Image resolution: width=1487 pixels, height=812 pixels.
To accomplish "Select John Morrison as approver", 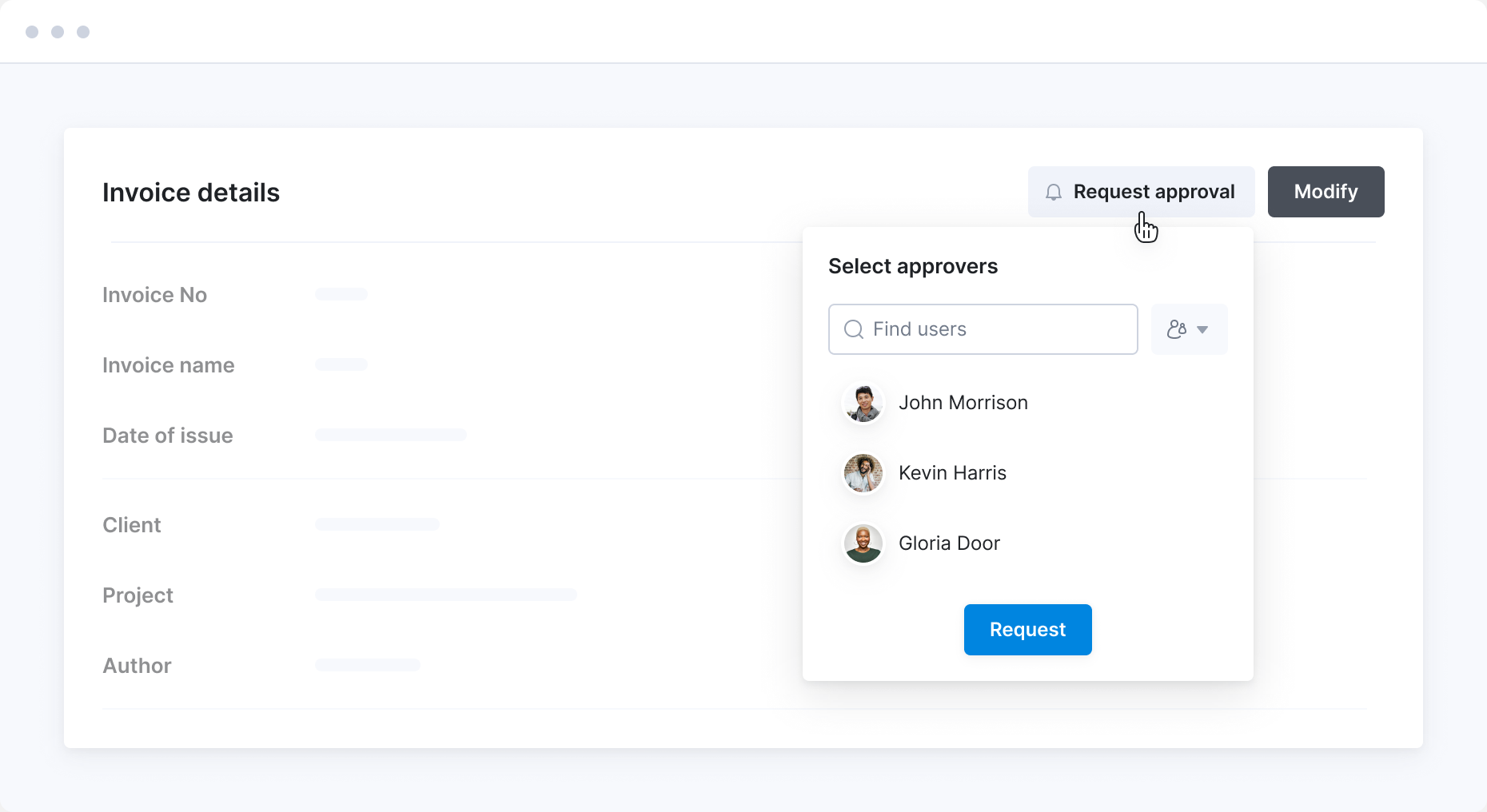I will 963,403.
